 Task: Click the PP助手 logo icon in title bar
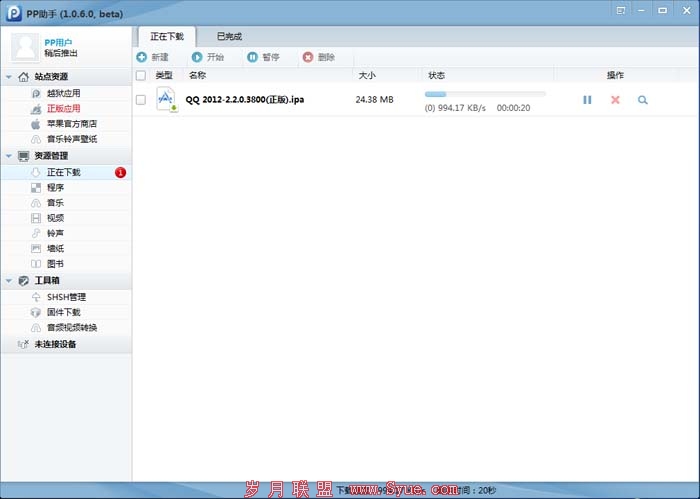(14, 13)
